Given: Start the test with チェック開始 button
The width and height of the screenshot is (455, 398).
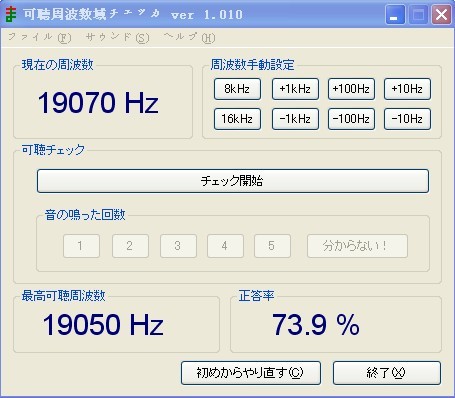Looking at the screenshot, I should pyautogui.click(x=233, y=181).
